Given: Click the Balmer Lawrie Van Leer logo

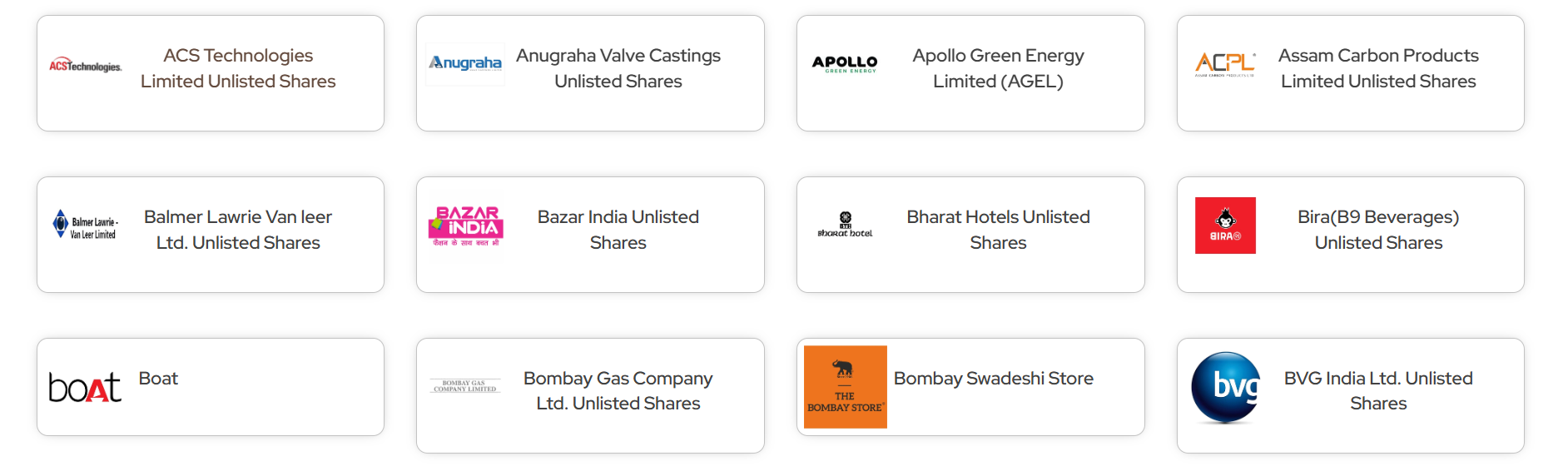Looking at the screenshot, I should [x=85, y=225].
